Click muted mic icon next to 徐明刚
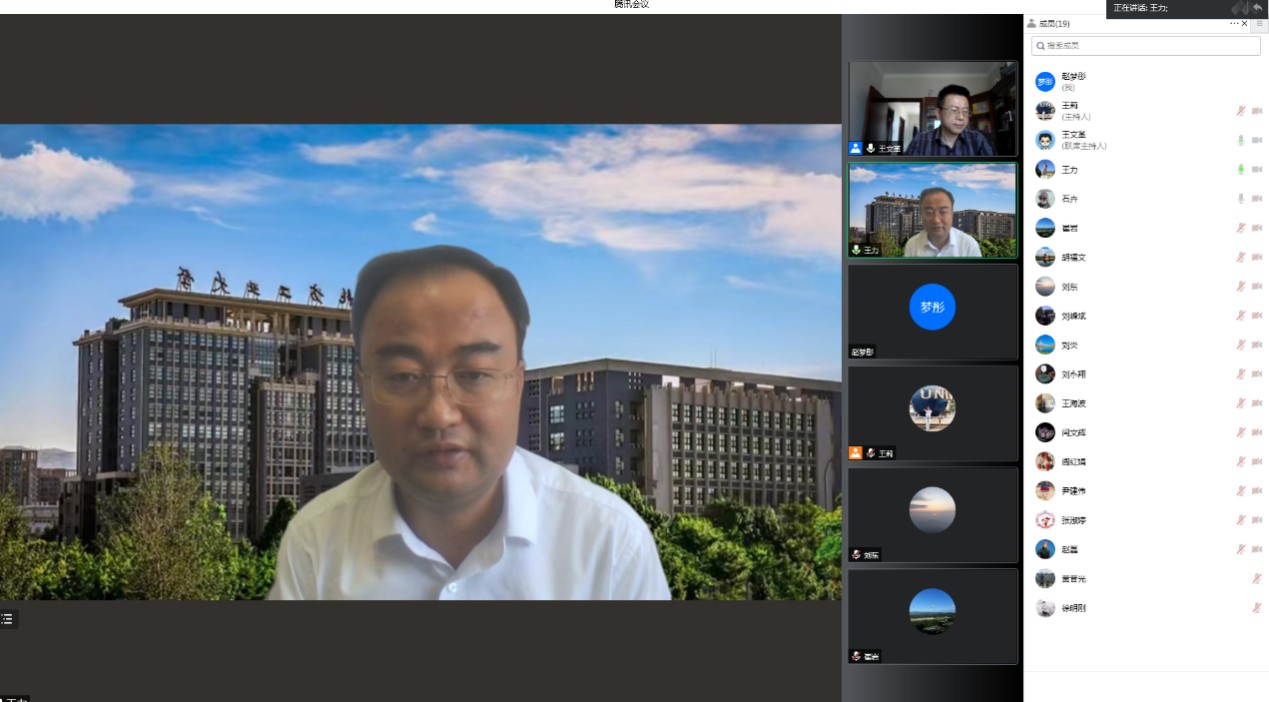Screen dimensions: 1269x702 1257,608
